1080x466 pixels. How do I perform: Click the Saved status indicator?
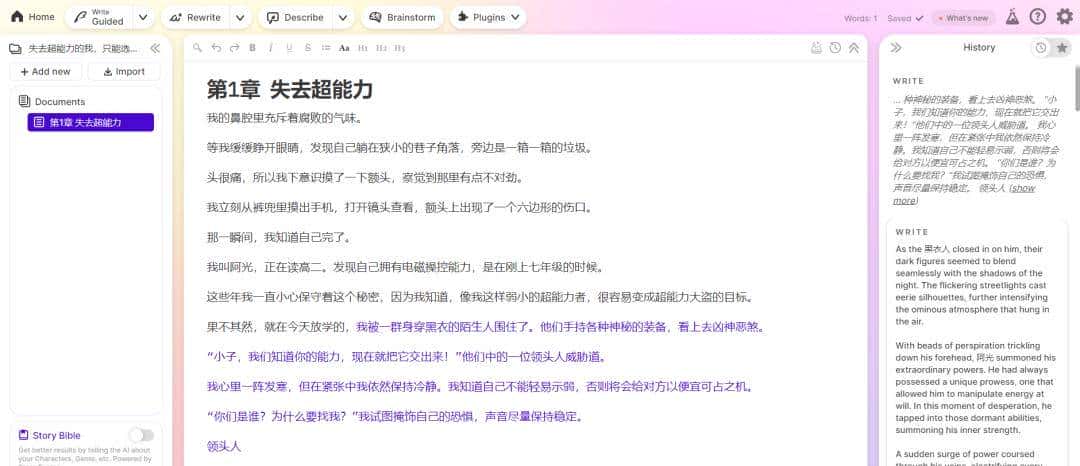click(905, 19)
